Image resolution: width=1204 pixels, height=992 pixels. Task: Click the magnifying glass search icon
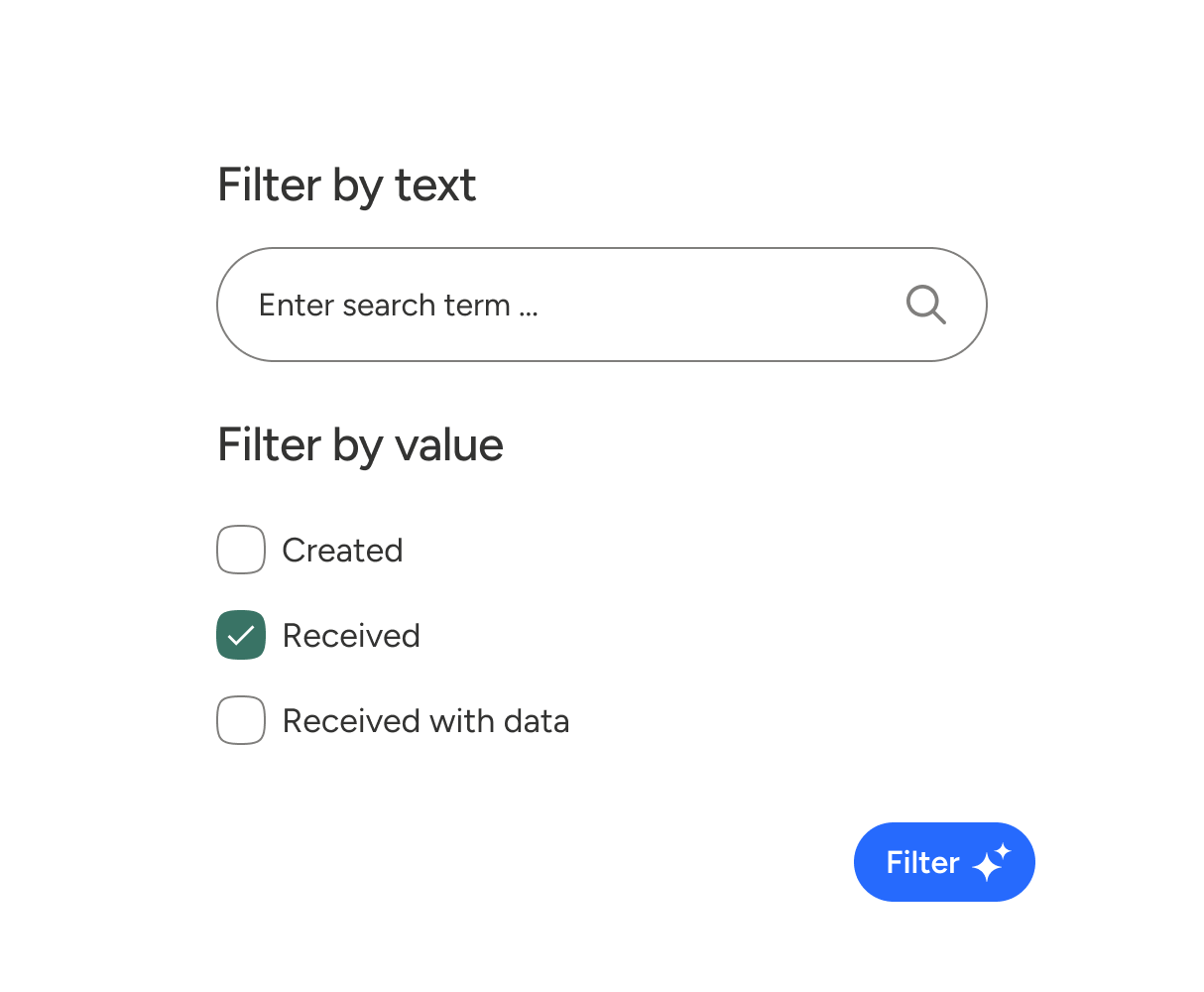pos(926,305)
